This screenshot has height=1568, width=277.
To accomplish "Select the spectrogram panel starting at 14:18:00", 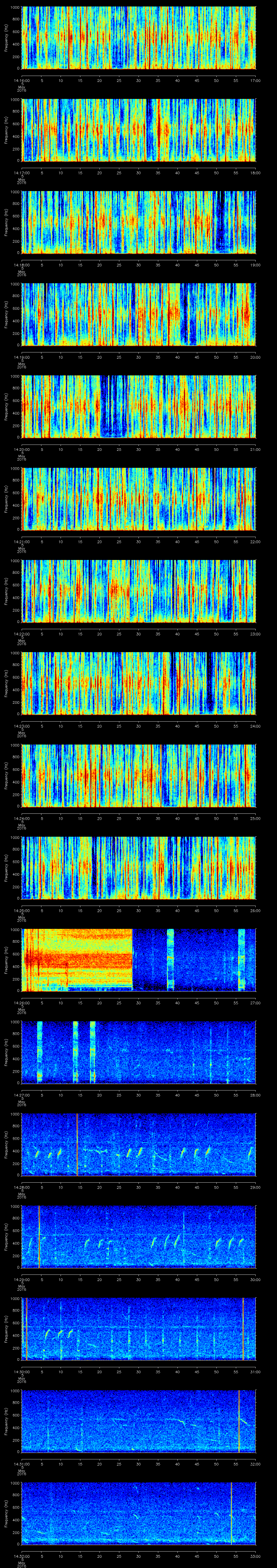I will click(x=139, y=222).
